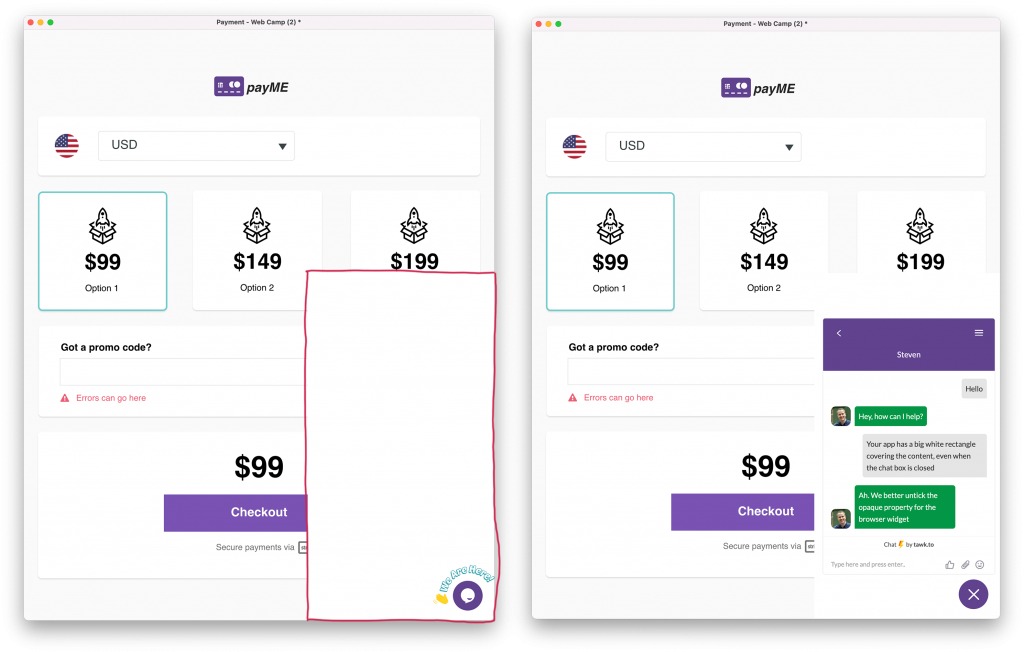Image resolution: width=1024 pixels, height=652 pixels.
Task: Click the paperclip attachment icon in chat
Action: pyautogui.click(x=965, y=564)
